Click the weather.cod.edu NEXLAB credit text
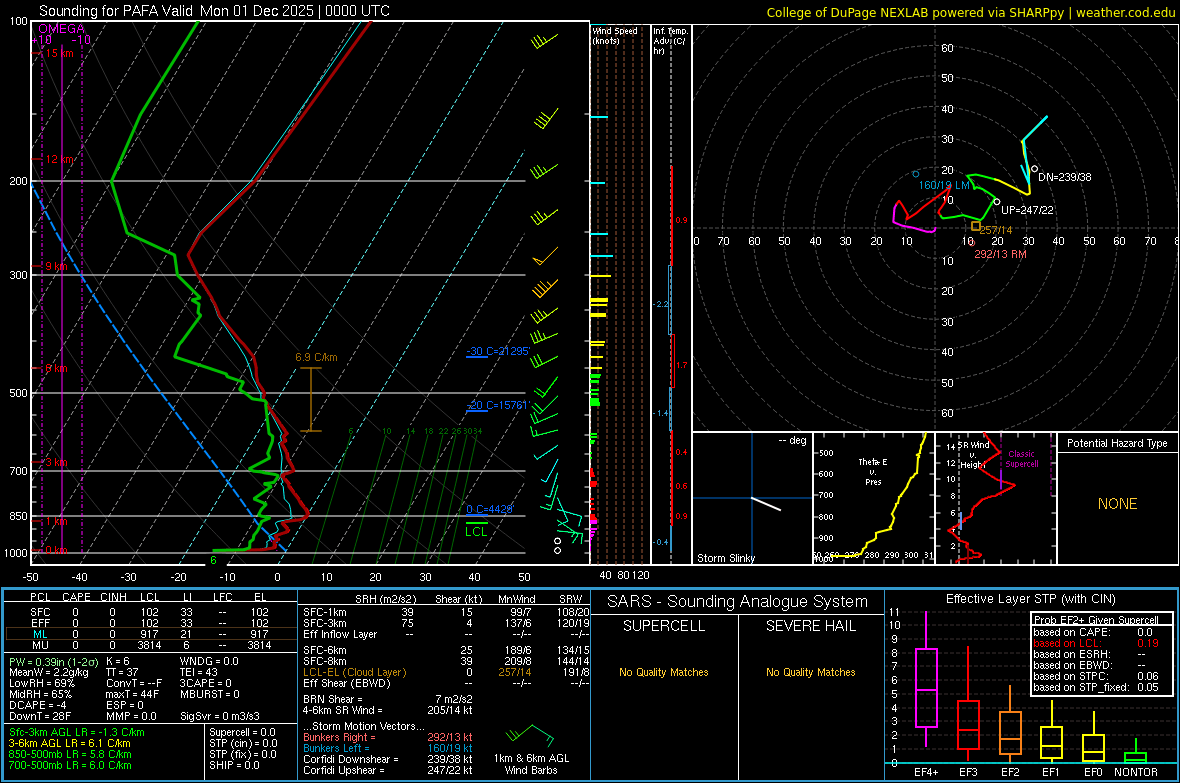Image resolution: width=1180 pixels, height=783 pixels. click(971, 12)
